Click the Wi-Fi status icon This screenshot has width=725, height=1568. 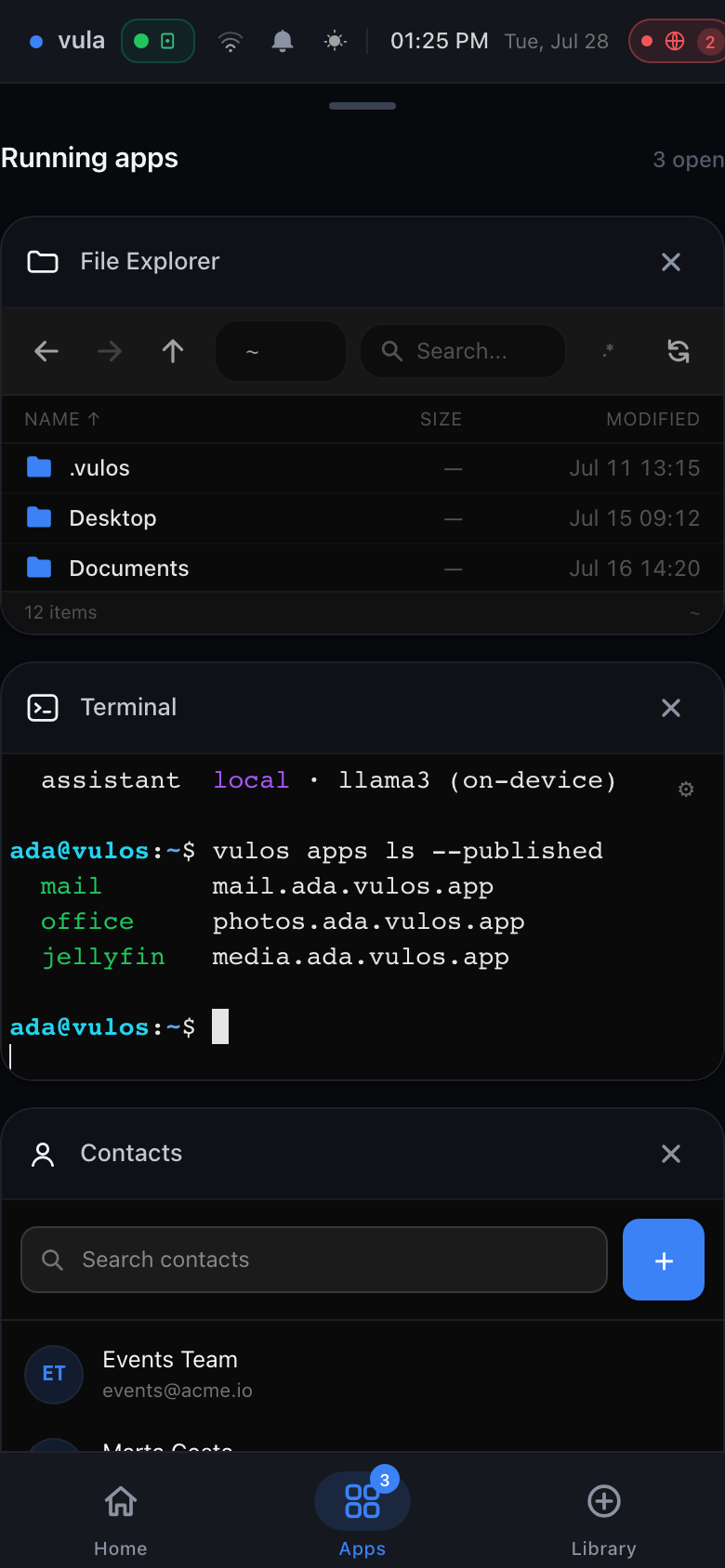230,42
